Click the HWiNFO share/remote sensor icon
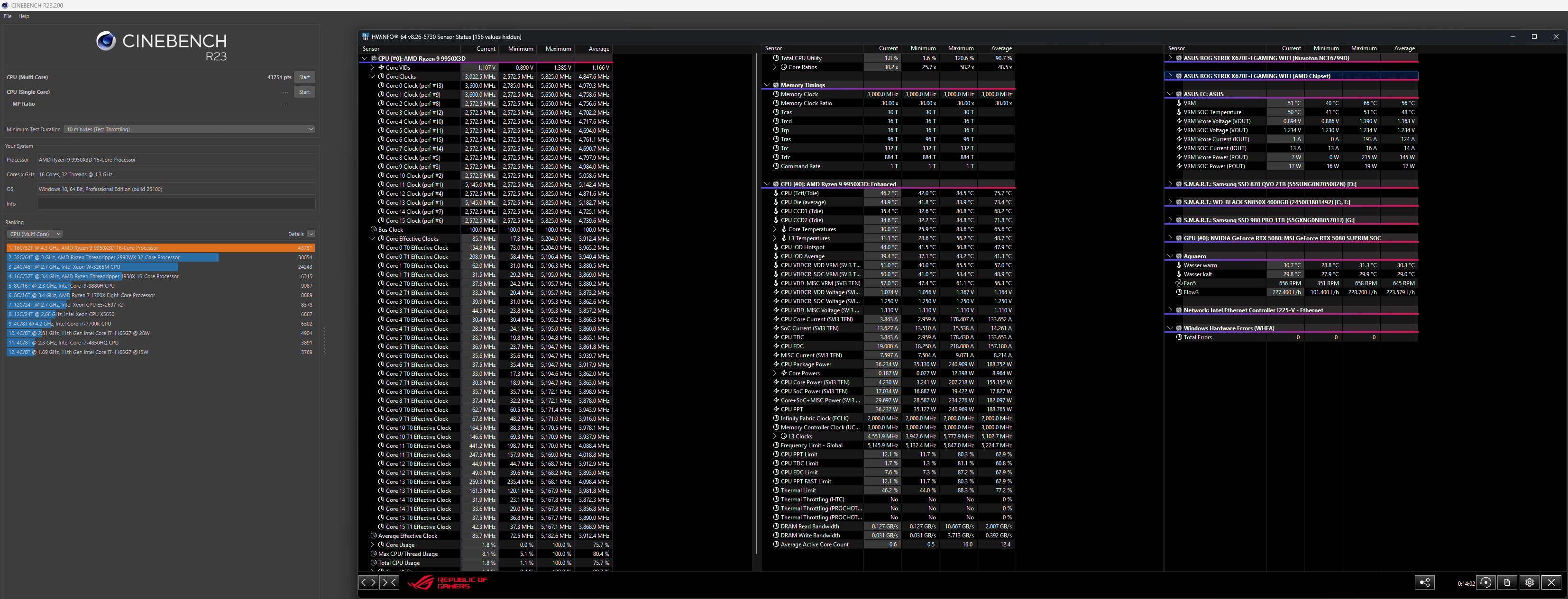The image size is (1568, 599). tap(1424, 582)
